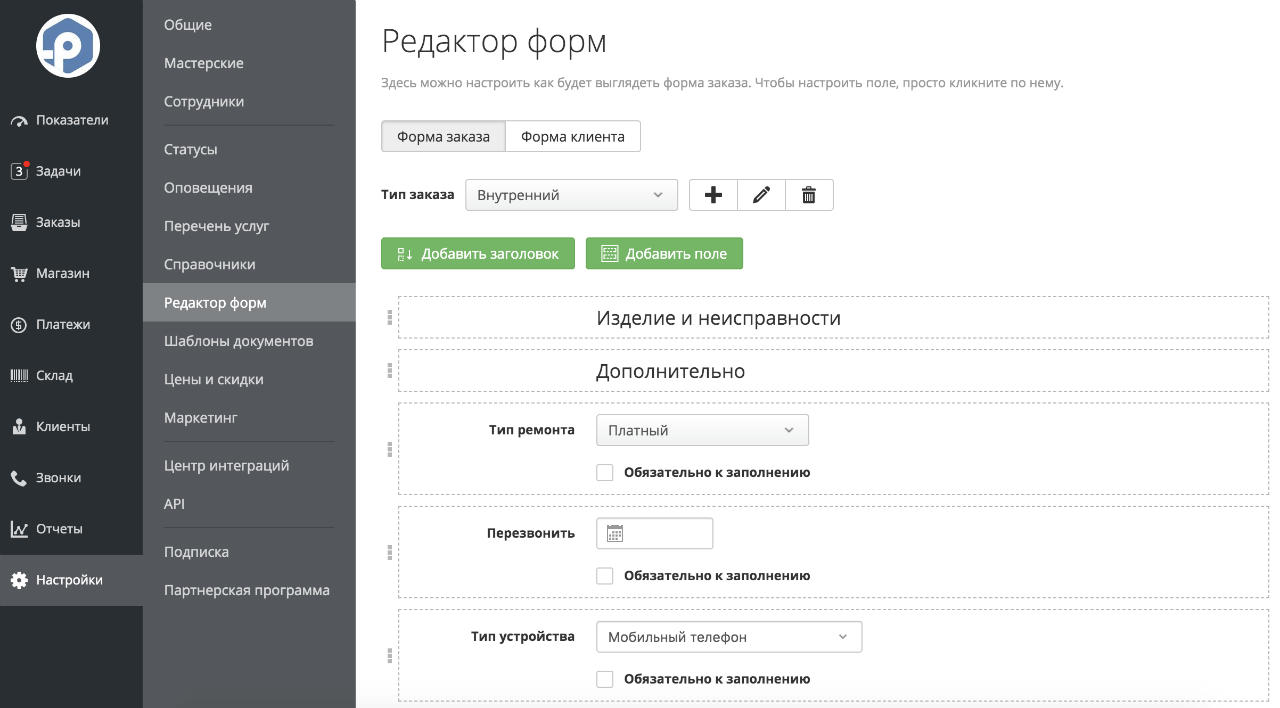Open Статусы settings section
Image resolution: width=1280 pixels, height=708 pixels.
[191, 150]
